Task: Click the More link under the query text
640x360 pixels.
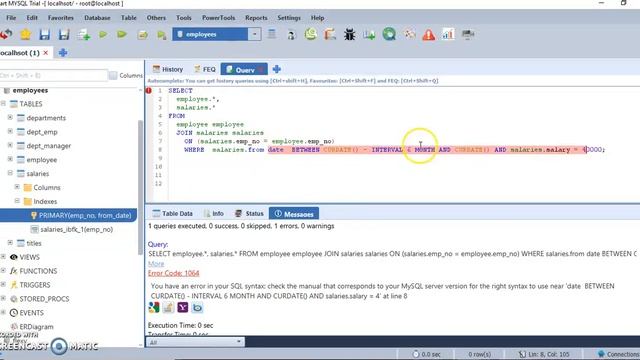Action: tap(156, 264)
